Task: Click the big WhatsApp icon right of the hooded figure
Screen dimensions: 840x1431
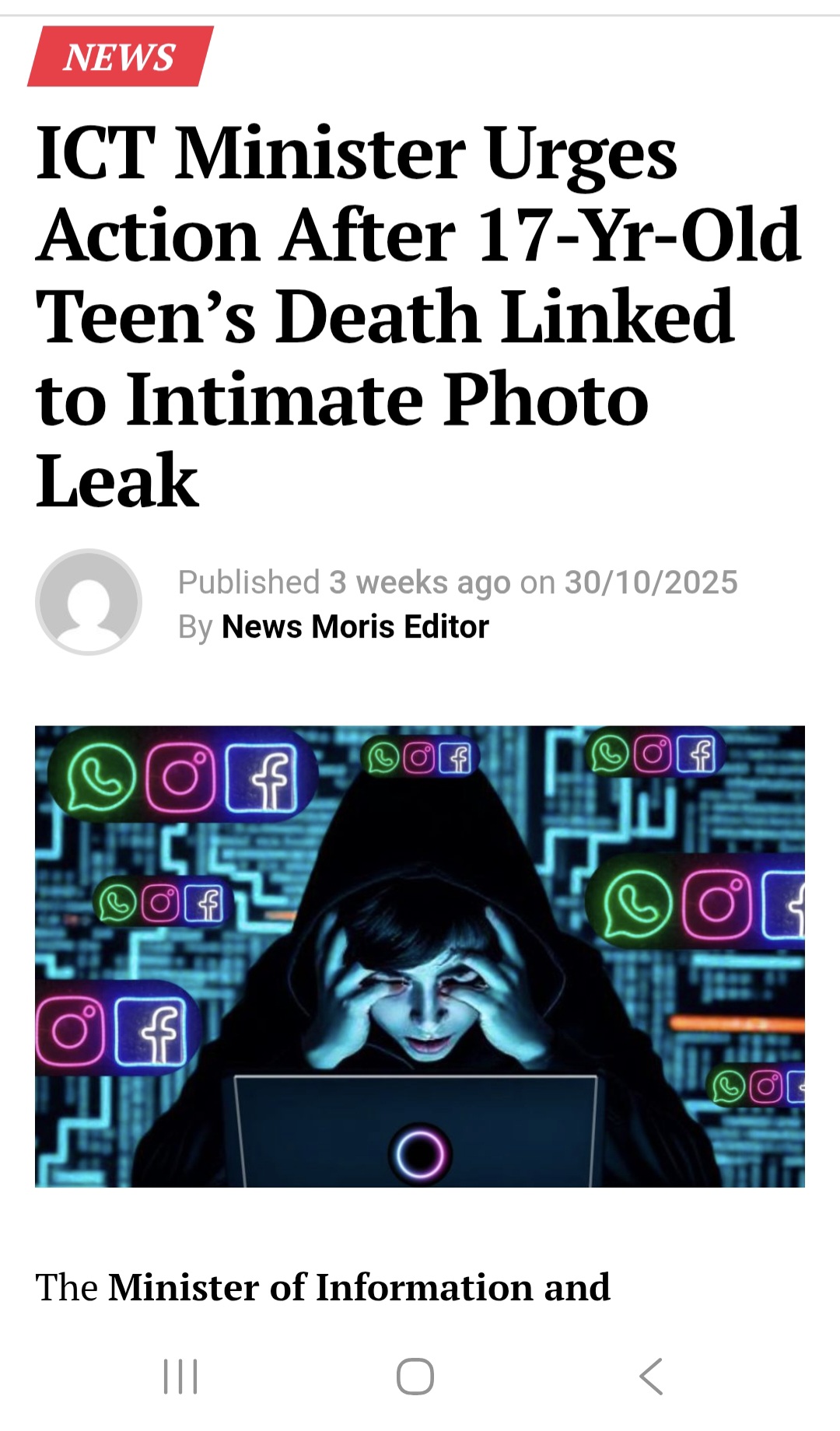Action: pos(638,904)
